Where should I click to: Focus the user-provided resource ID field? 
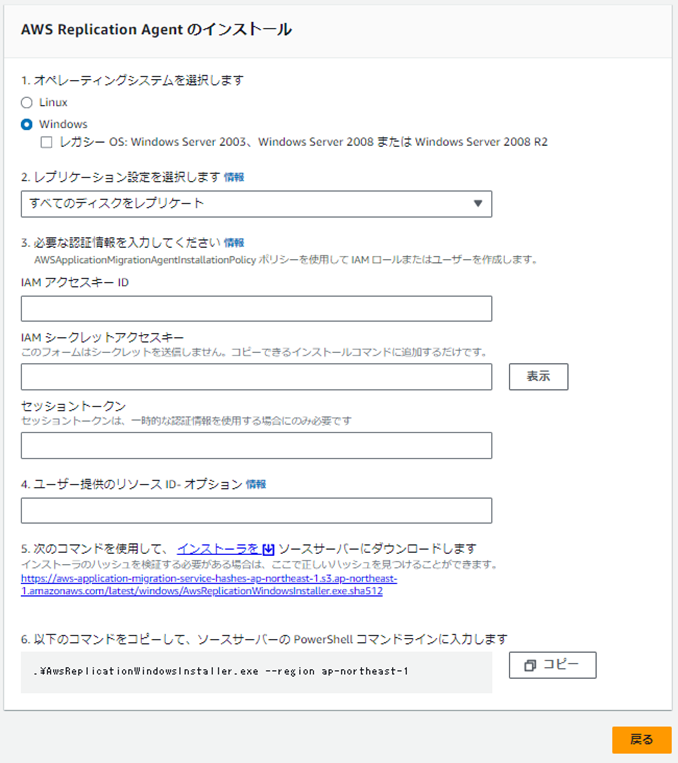point(257,510)
